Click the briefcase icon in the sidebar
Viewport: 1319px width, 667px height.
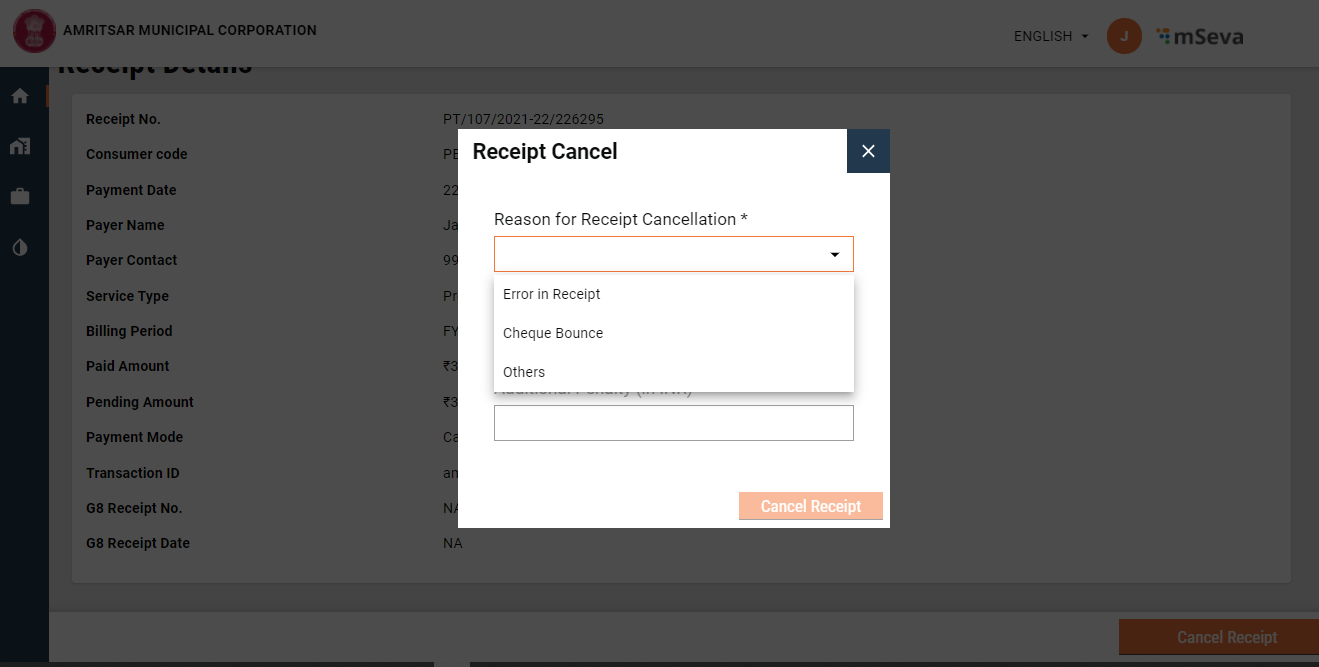pyautogui.click(x=20, y=197)
